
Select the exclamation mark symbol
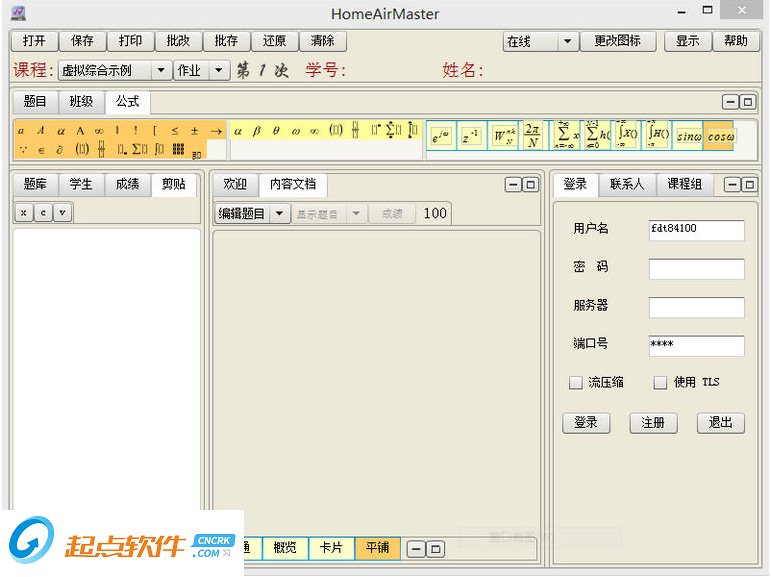click(136, 131)
